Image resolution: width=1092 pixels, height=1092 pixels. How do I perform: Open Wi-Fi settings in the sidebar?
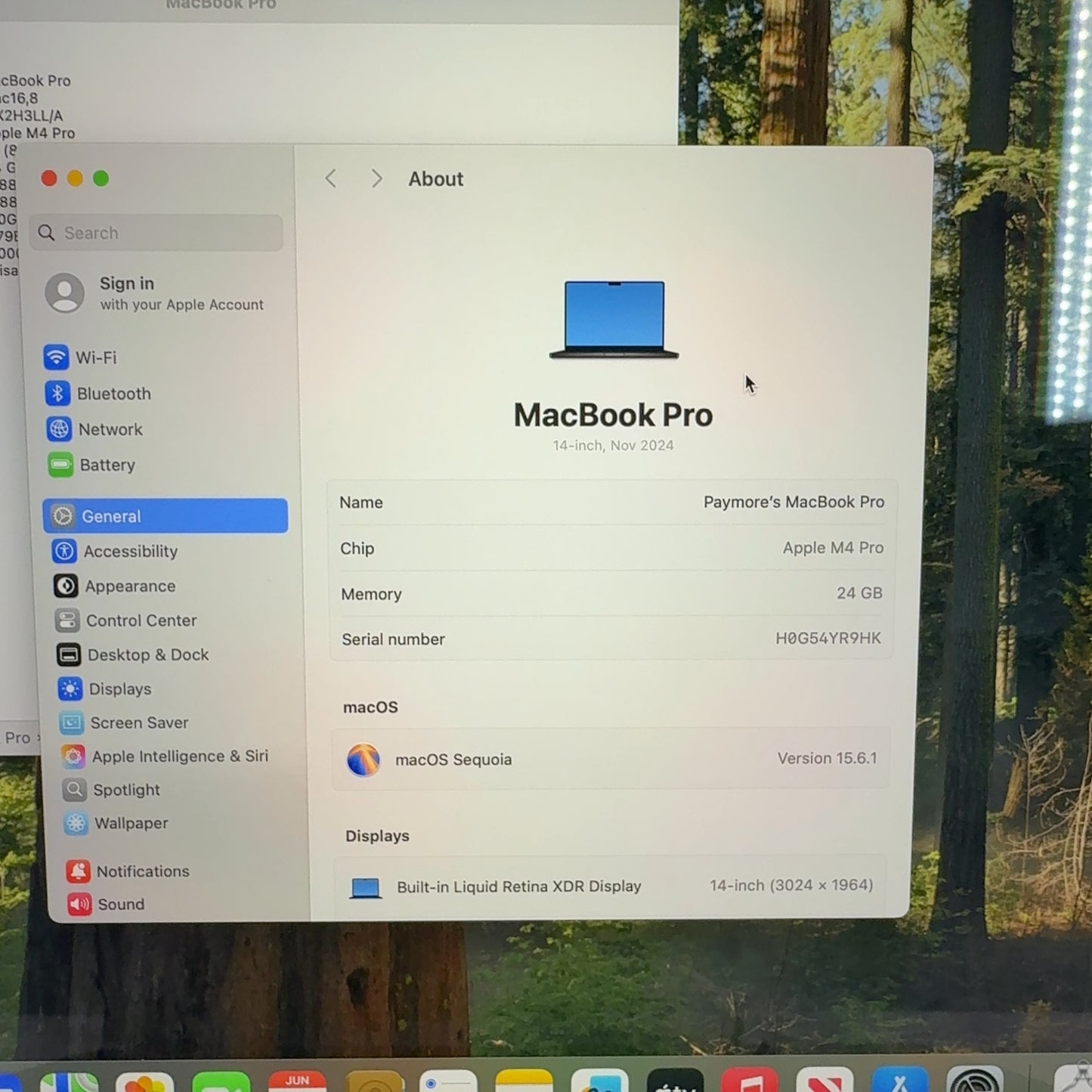click(x=81, y=357)
